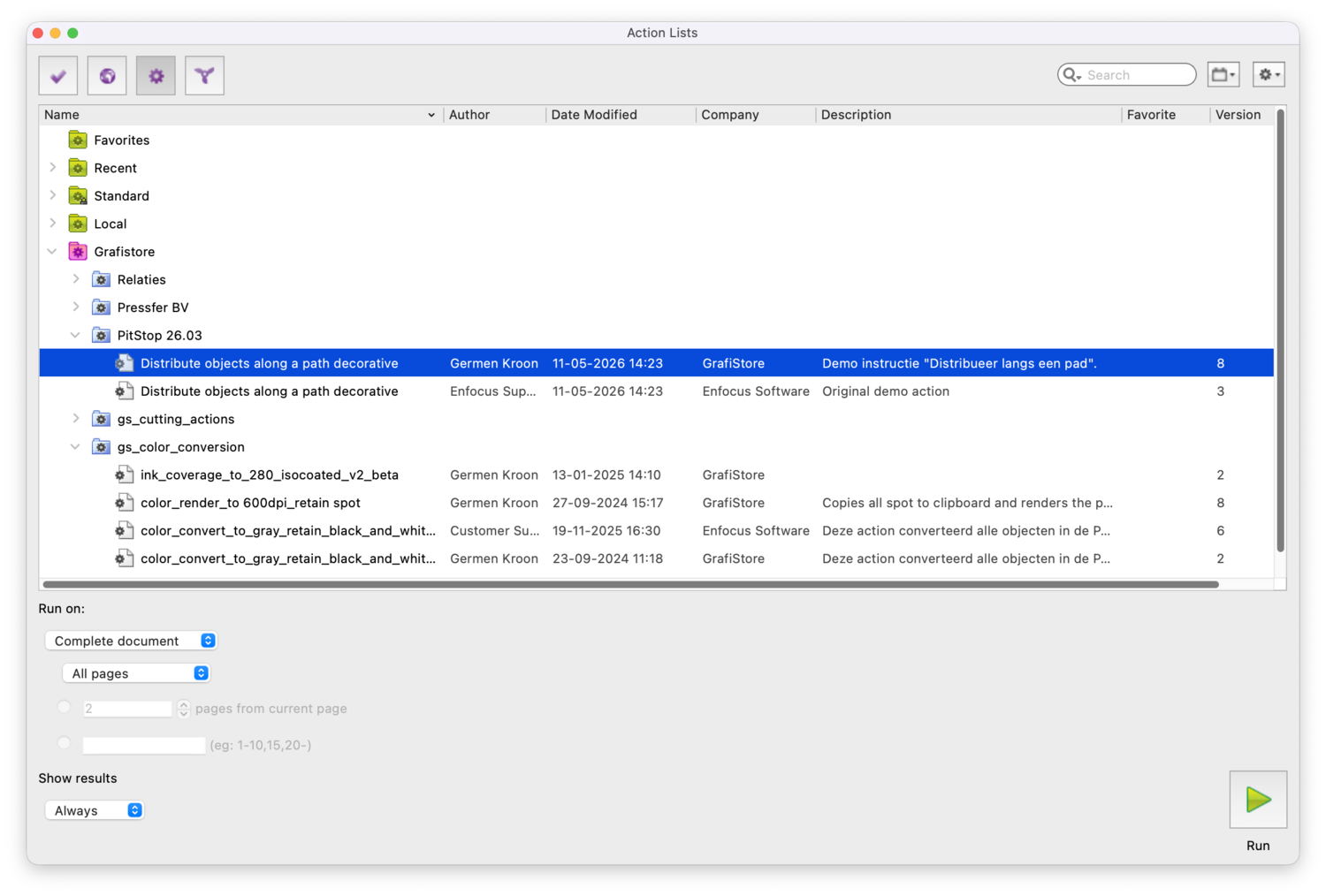This screenshot has height=896, width=1326.
Task: Click the PitStop 26.03 folder icon
Action: tap(102, 336)
